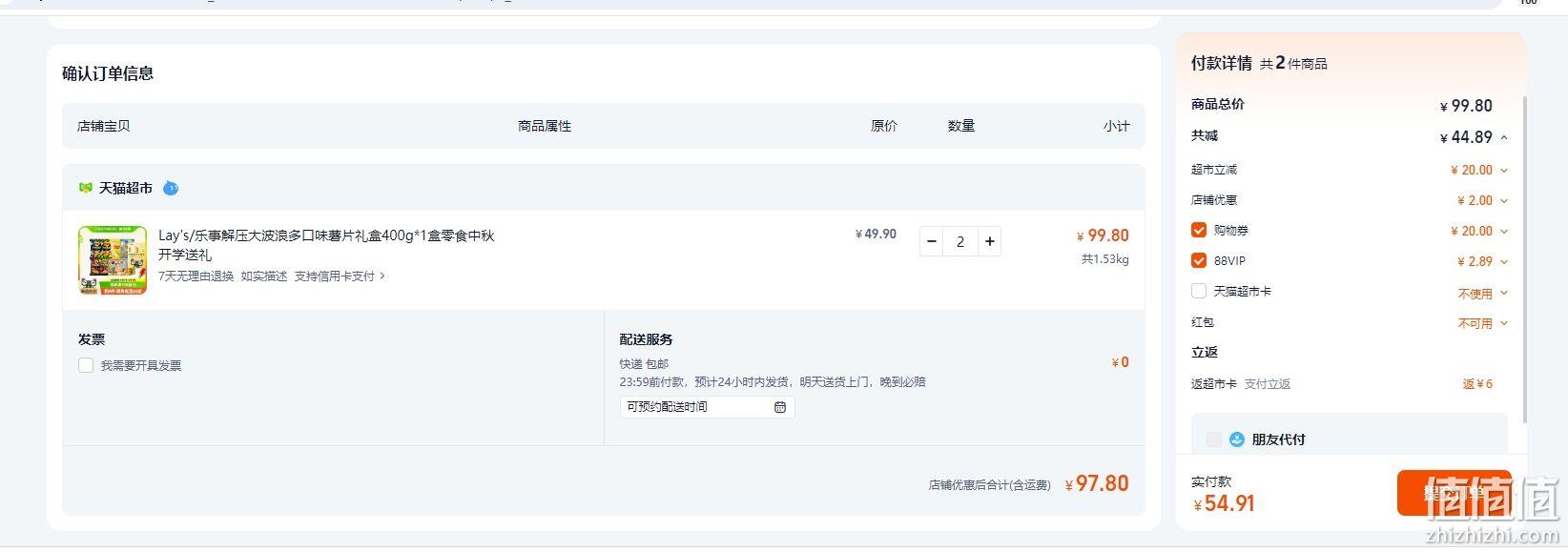Decrease quantity with the minus button
Screen dimensions: 1568x552
(x=932, y=241)
